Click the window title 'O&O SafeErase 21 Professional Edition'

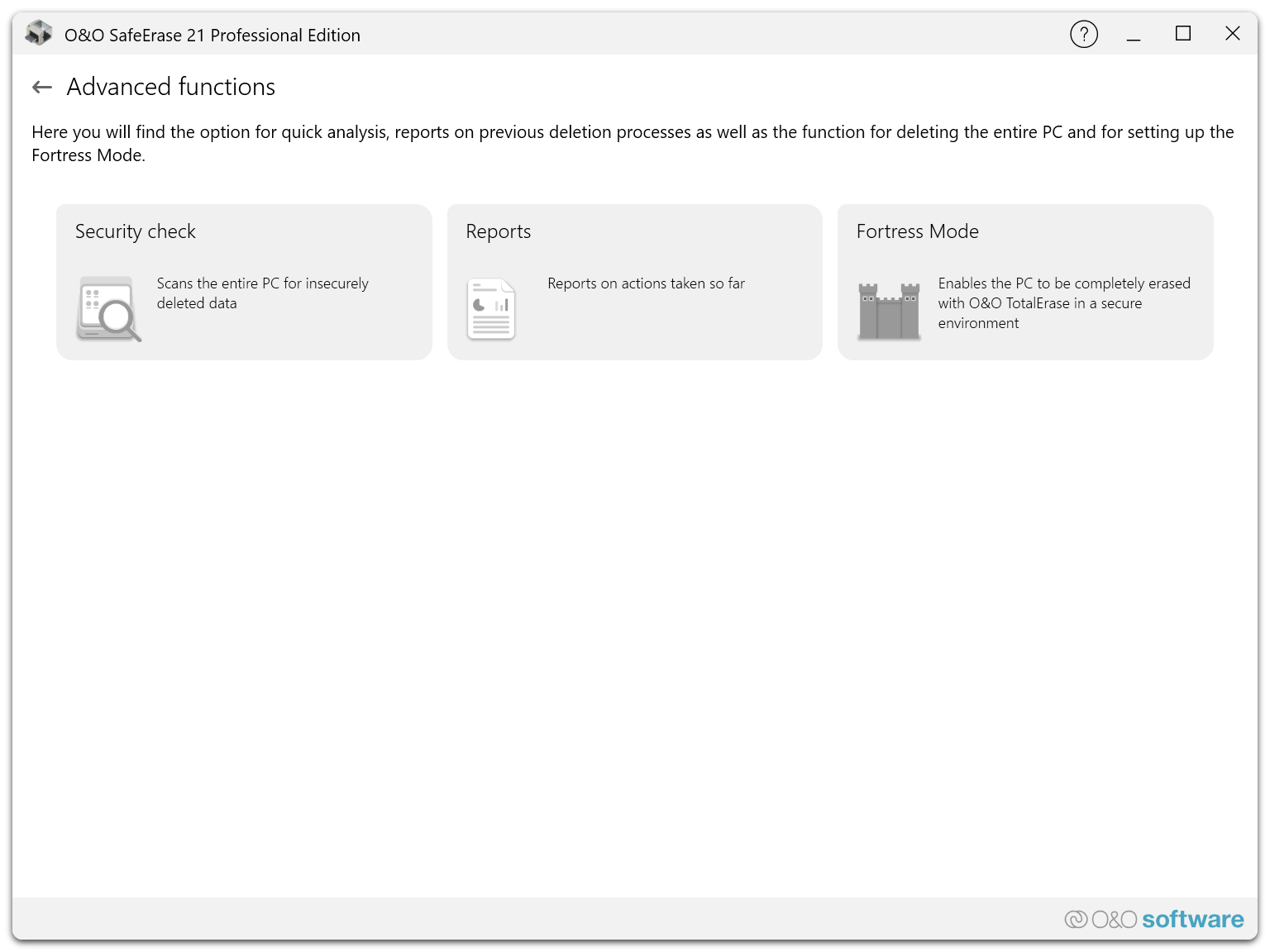[212, 35]
